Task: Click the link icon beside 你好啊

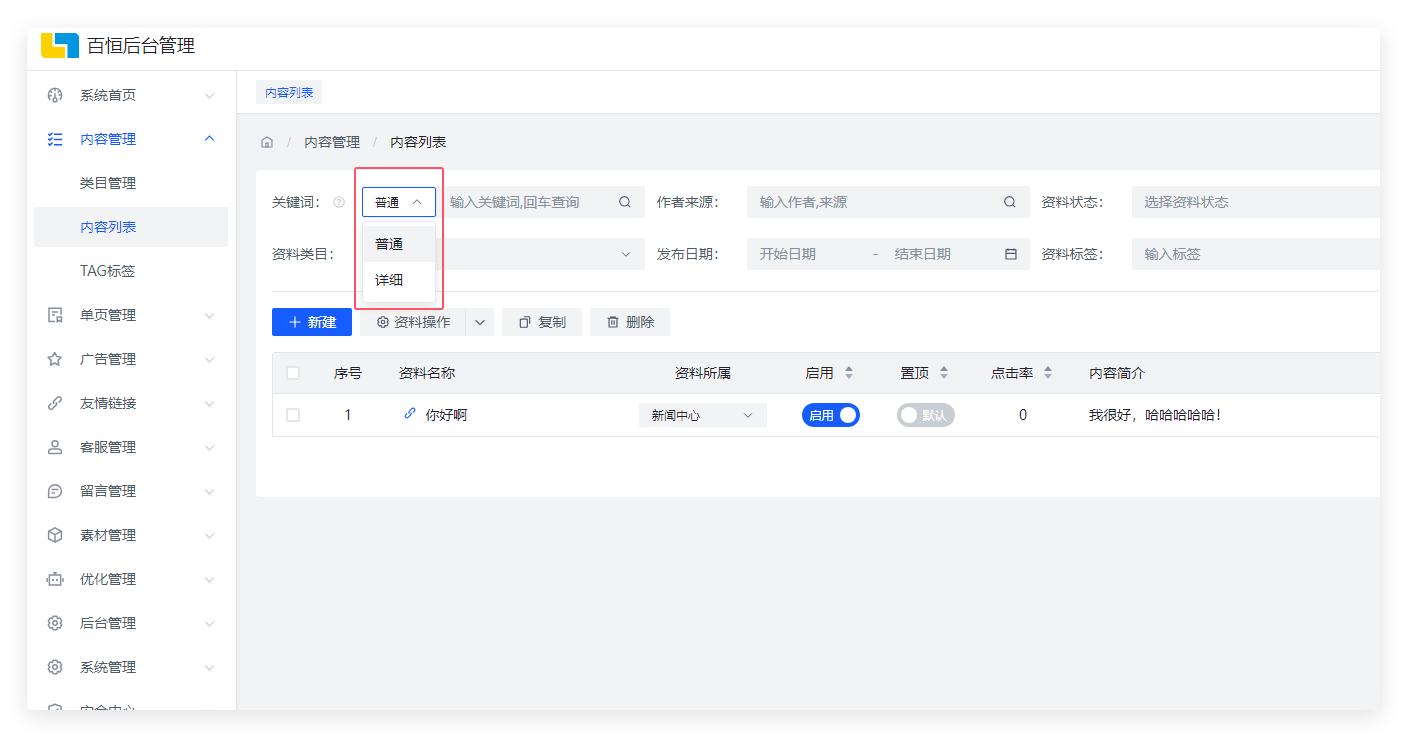Action: 410,414
